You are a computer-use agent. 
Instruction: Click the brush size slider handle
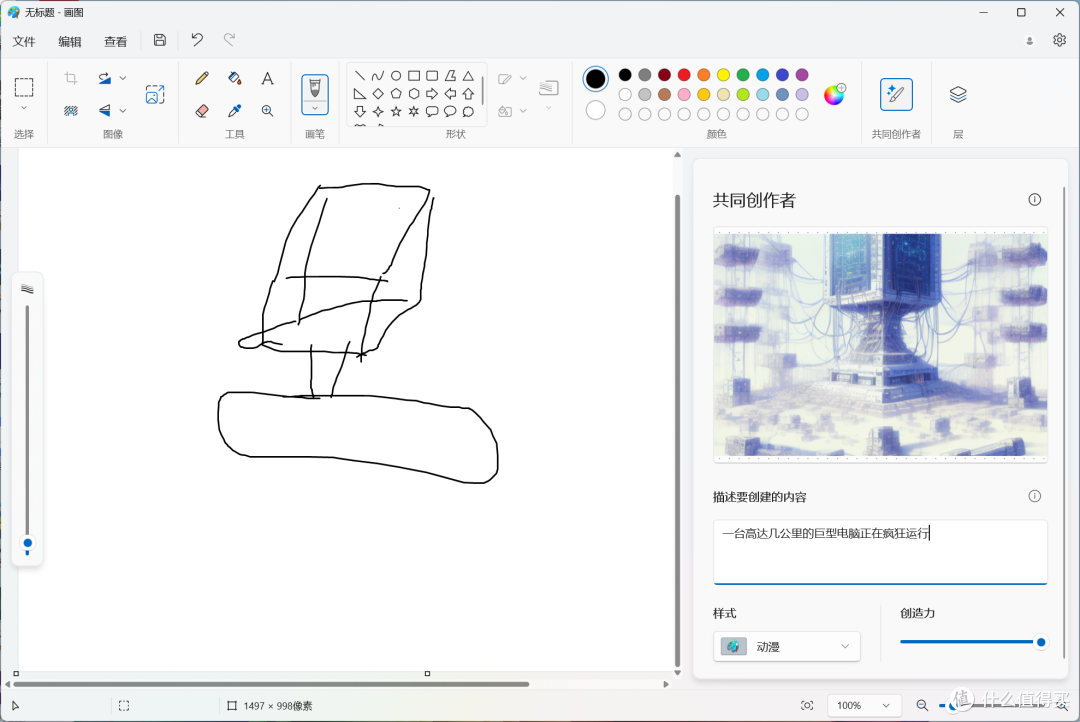click(x=28, y=544)
